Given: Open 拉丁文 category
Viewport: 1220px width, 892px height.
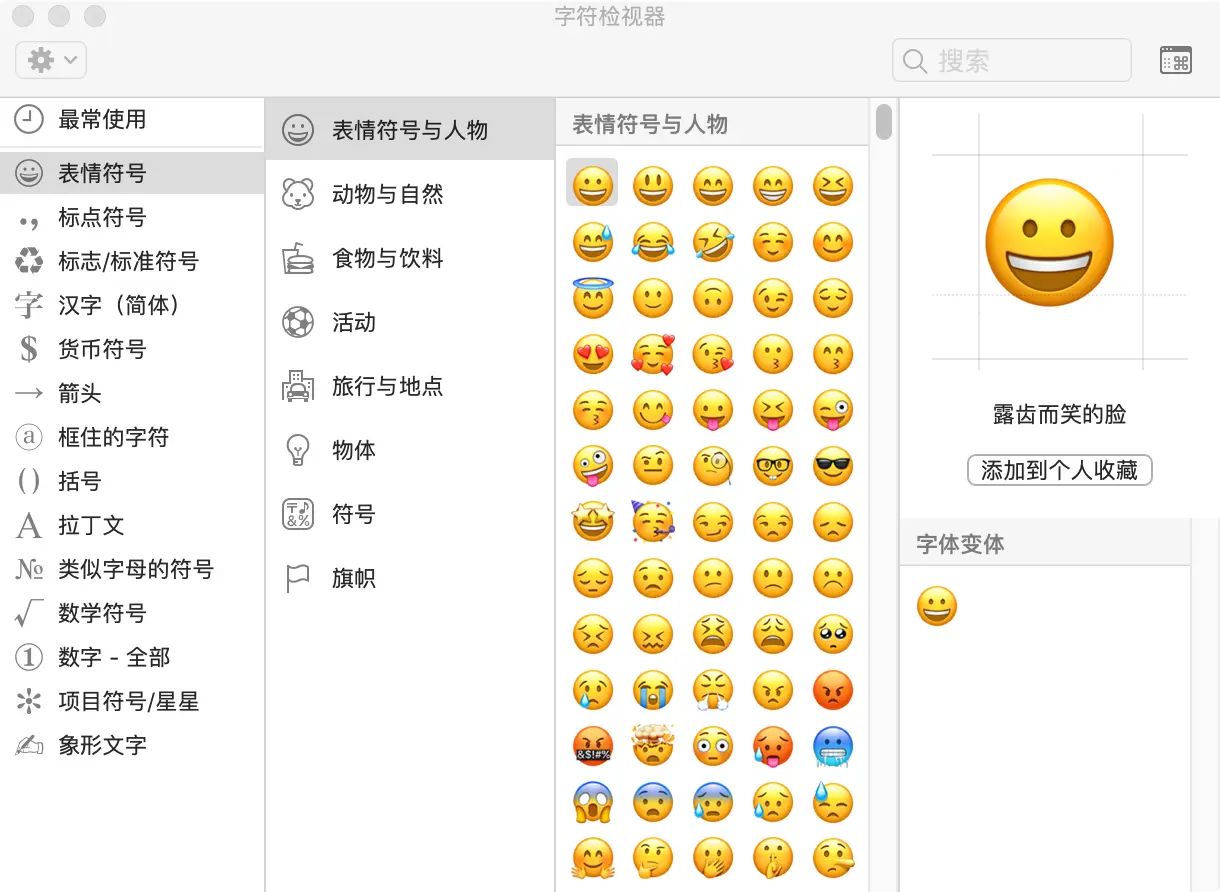Looking at the screenshot, I should tap(132, 525).
